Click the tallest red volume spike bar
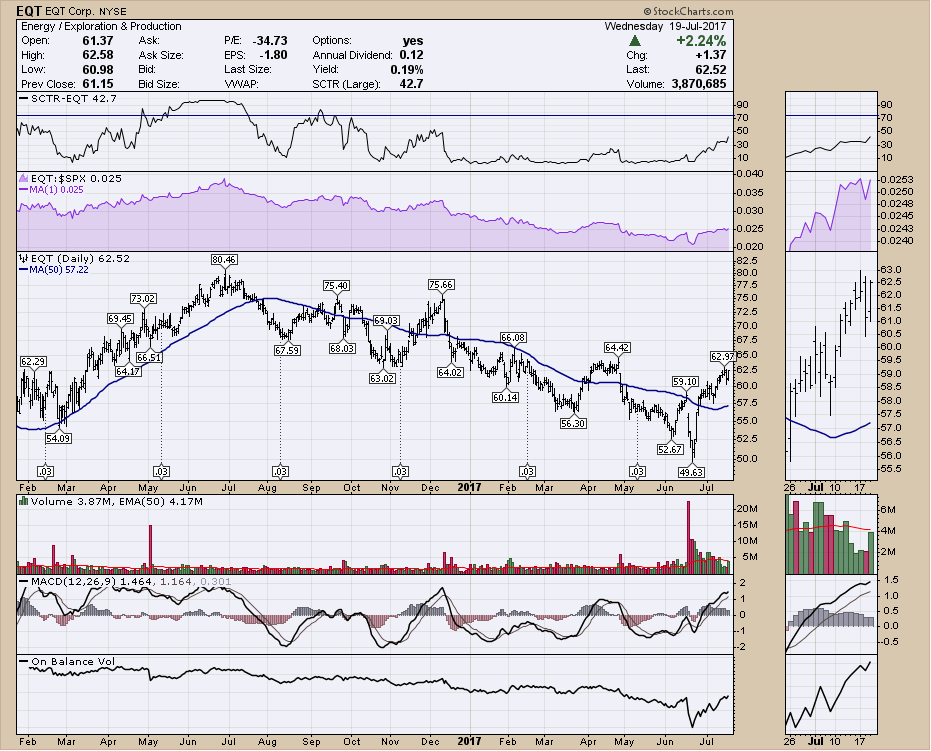The height and width of the screenshot is (751, 931). tap(689, 537)
